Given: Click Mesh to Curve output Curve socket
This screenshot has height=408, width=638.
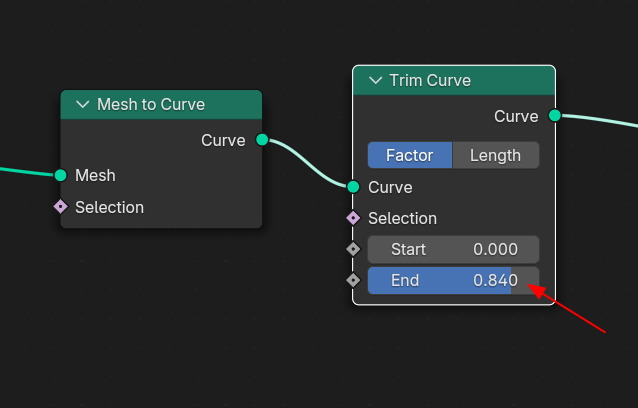Looking at the screenshot, I should click(262, 140).
